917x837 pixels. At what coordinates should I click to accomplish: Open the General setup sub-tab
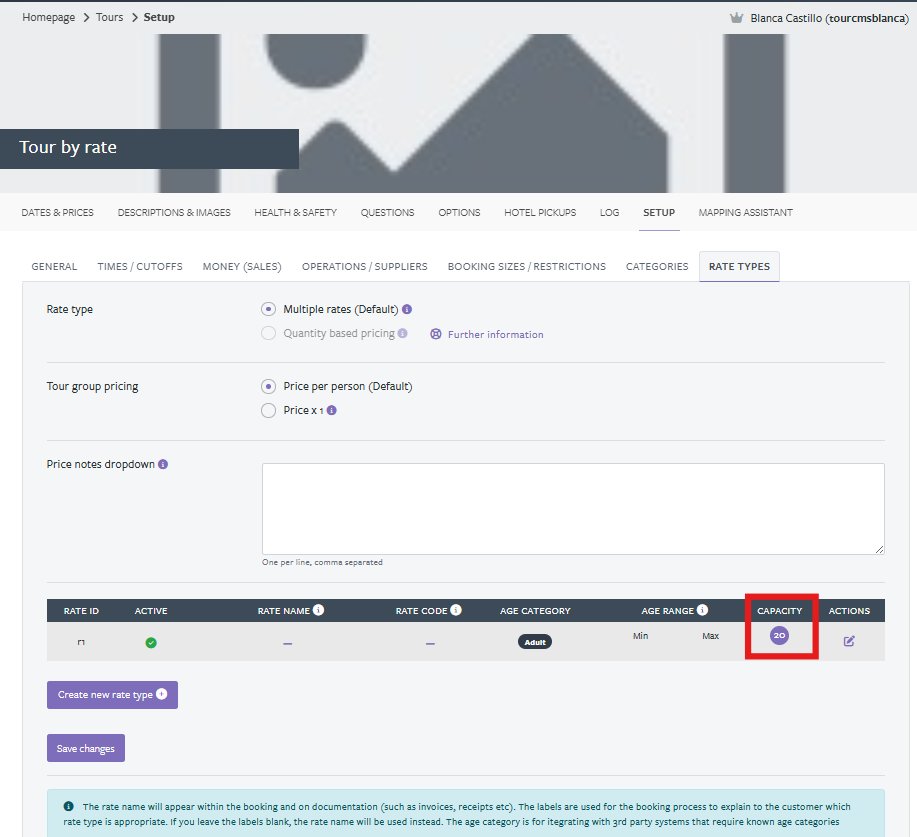pyautogui.click(x=54, y=266)
